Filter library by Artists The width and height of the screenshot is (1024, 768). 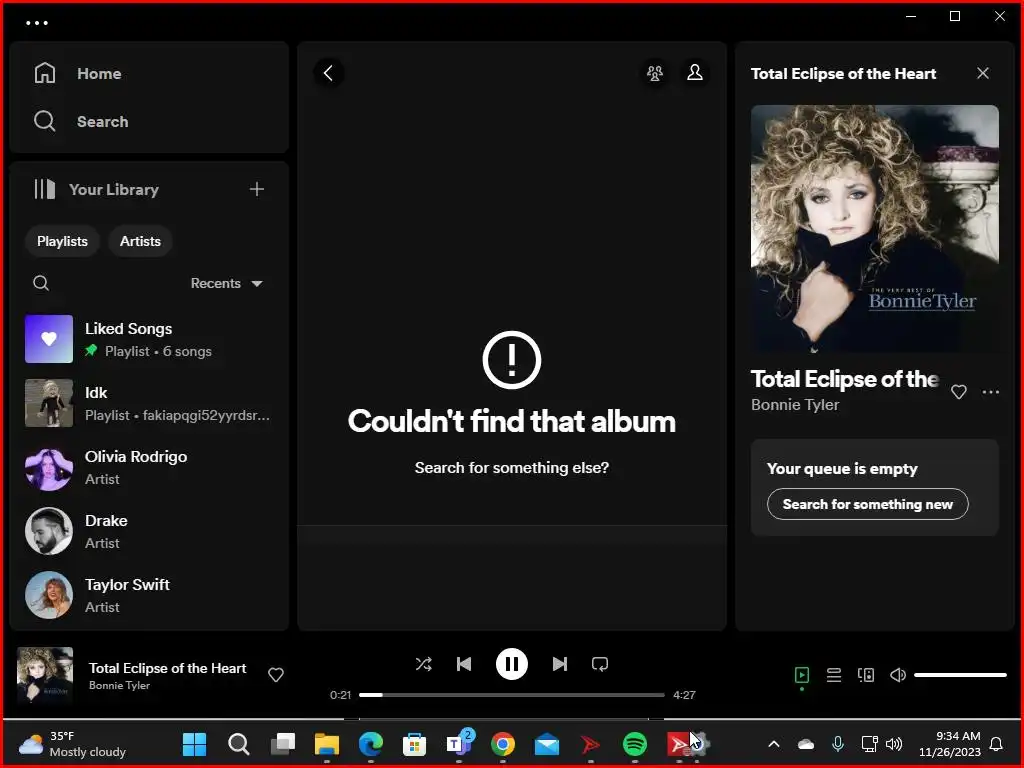tap(140, 241)
